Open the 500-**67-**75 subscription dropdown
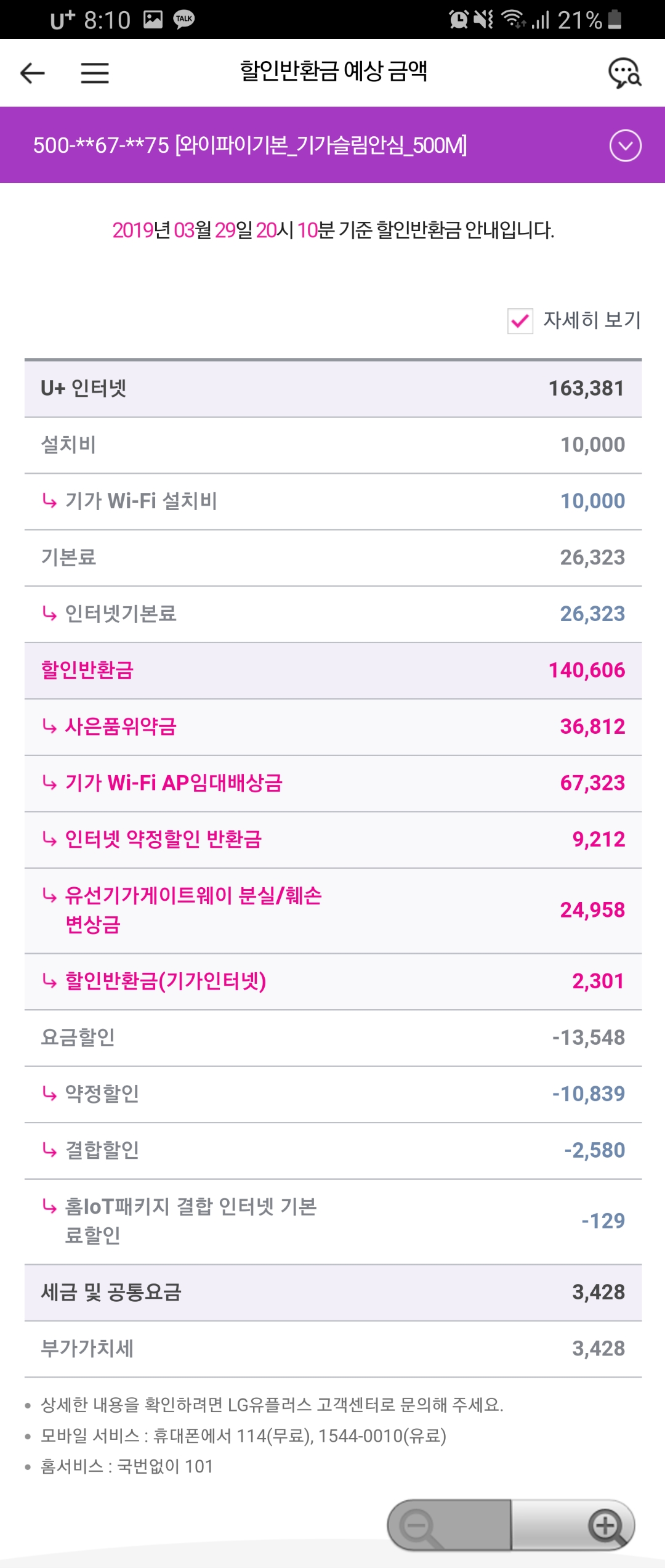 tap(249, 146)
